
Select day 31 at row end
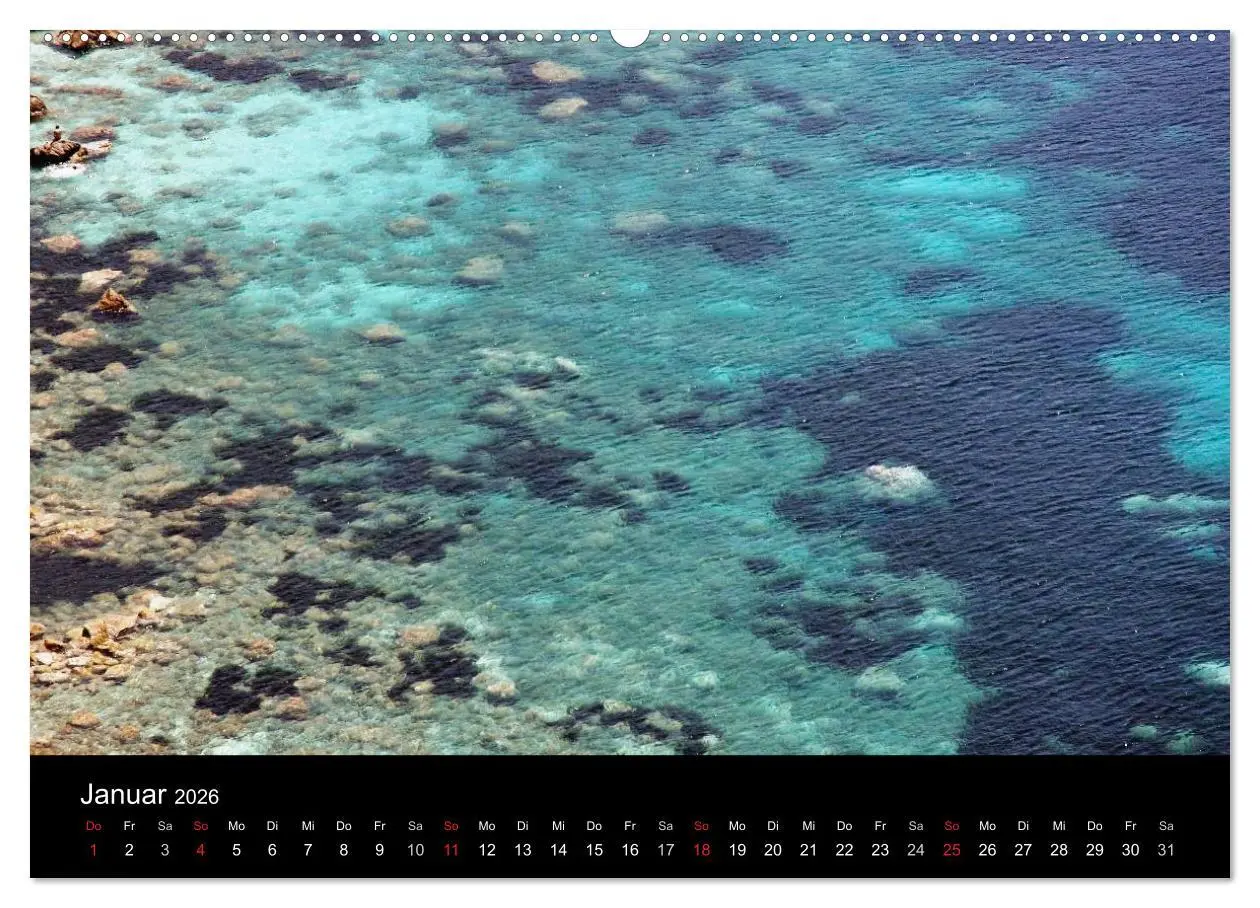coord(1166,850)
